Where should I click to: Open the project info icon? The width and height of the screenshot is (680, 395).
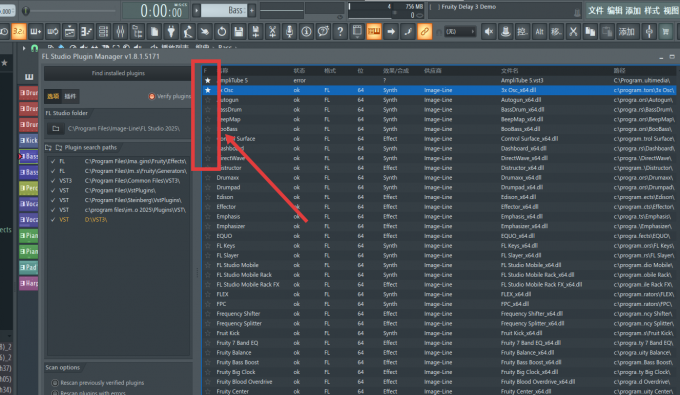[306, 32]
